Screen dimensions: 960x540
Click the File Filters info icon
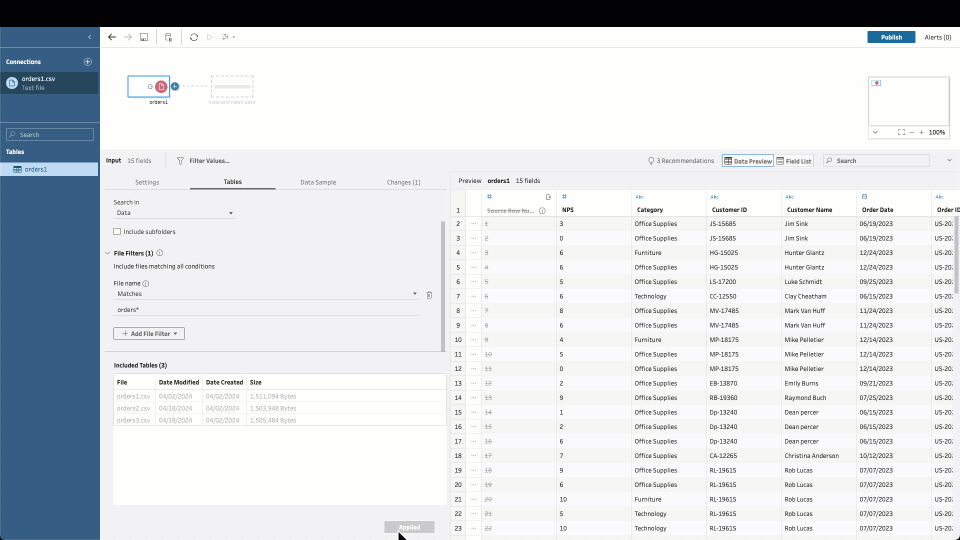tap(160, 253)
